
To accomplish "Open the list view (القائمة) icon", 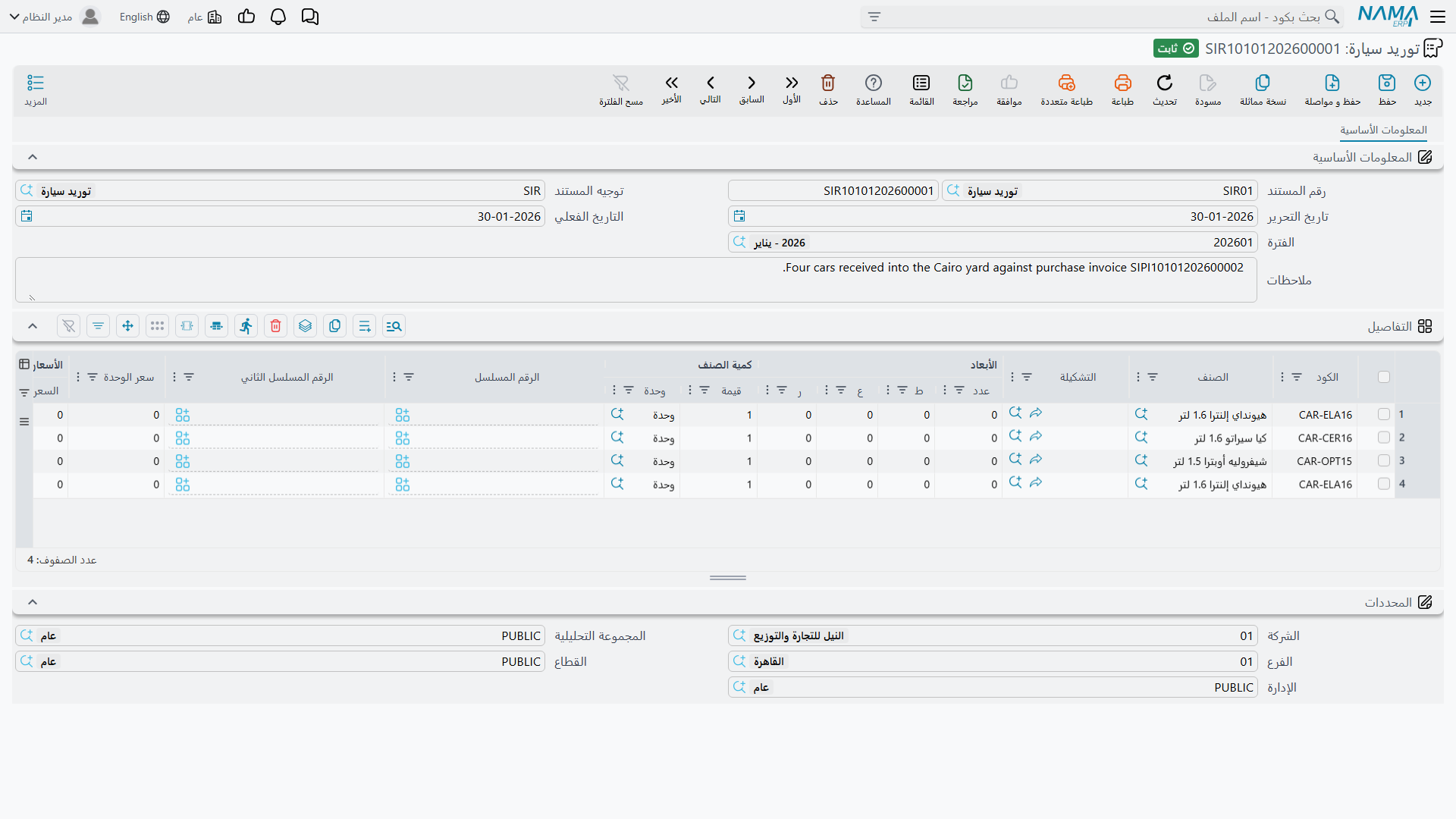I will click(921, 83).
